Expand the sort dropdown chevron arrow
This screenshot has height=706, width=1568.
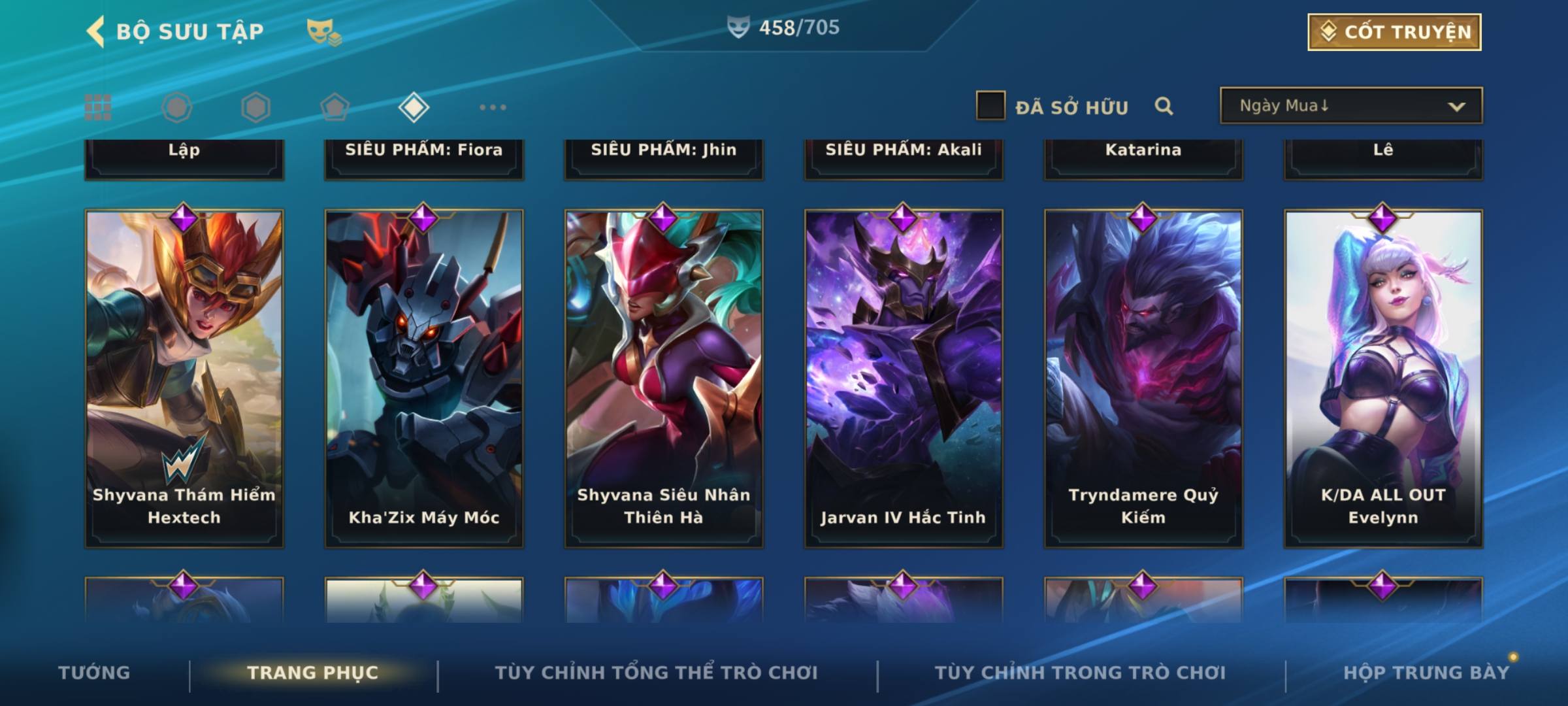click(x=1456, y=107)
